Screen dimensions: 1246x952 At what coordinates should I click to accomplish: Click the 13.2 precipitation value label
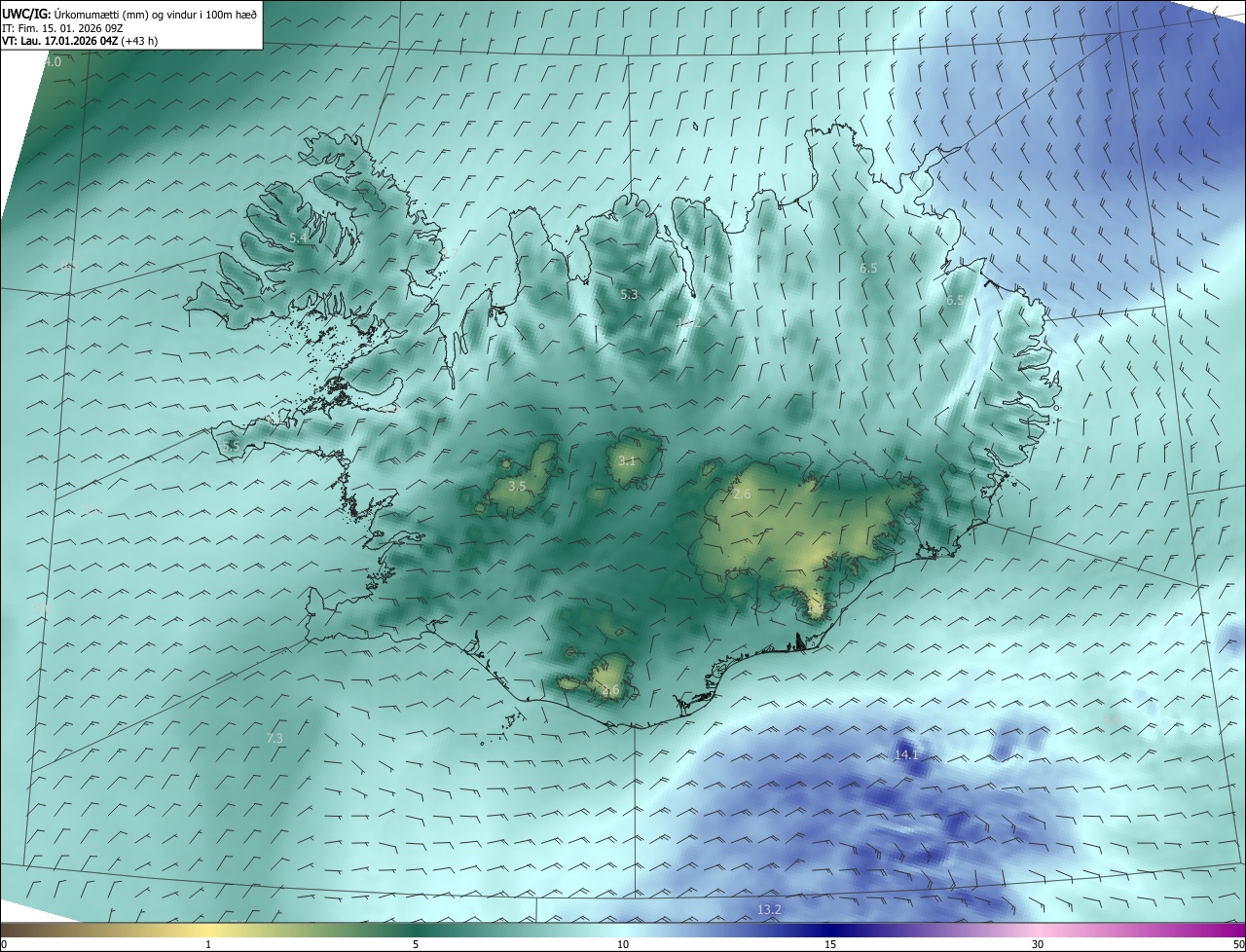coord(769,909)
